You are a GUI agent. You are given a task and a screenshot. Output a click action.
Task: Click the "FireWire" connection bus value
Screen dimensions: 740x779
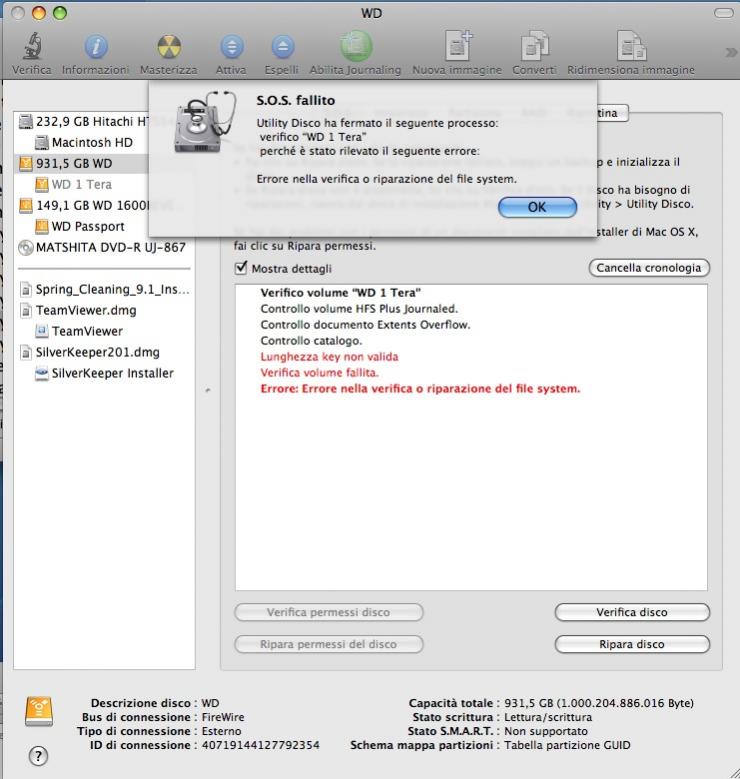(223, 717)
